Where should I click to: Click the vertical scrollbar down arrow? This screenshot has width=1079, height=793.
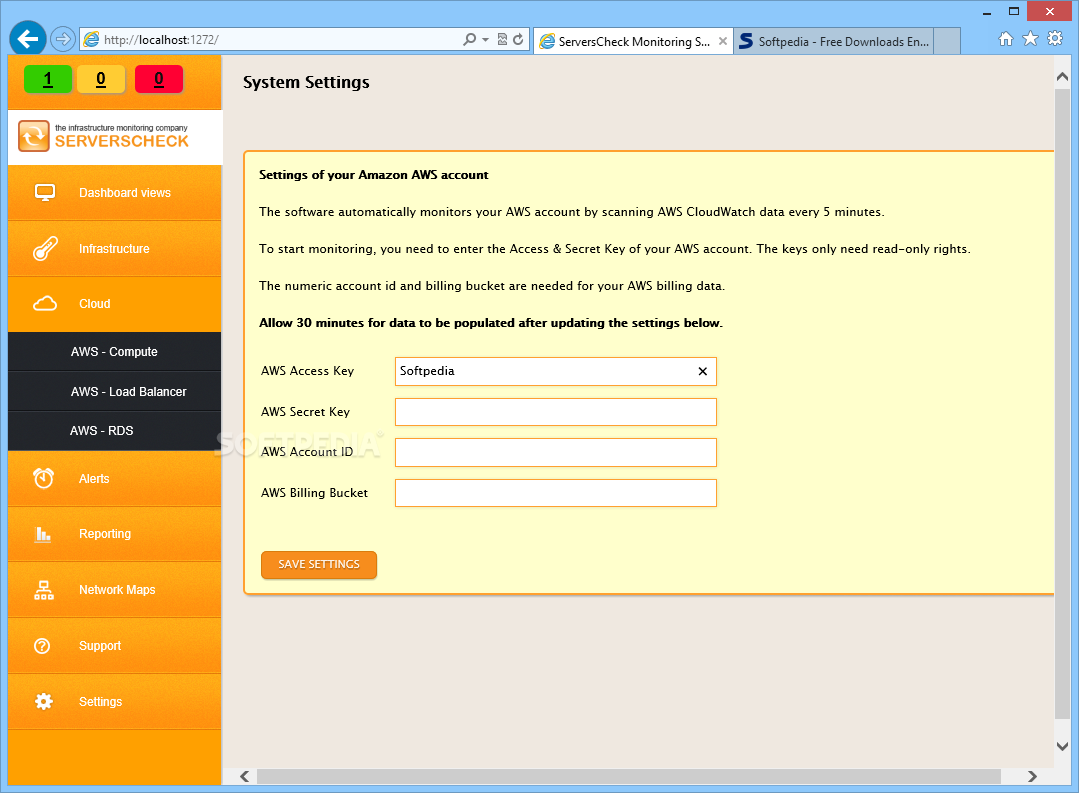point(1062,746)
